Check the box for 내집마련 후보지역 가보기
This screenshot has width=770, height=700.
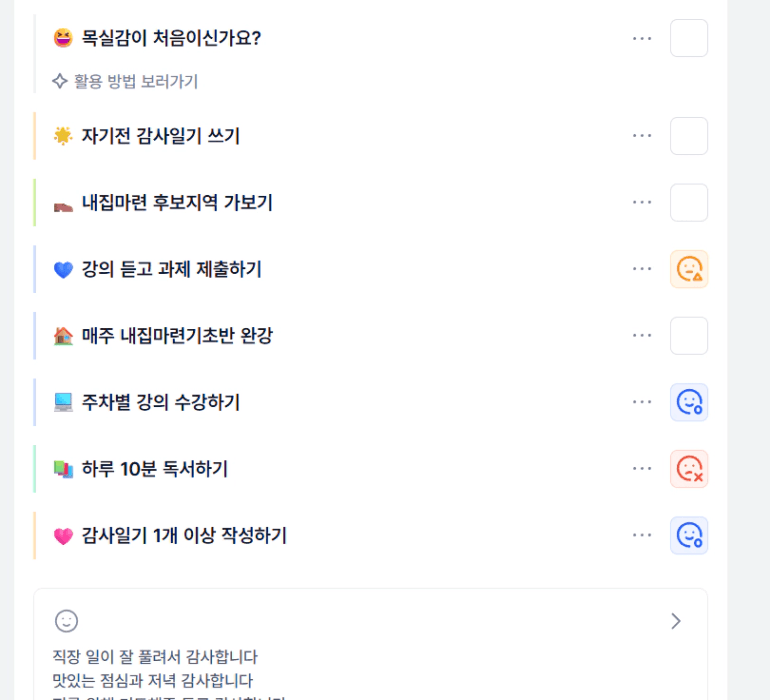689,203
